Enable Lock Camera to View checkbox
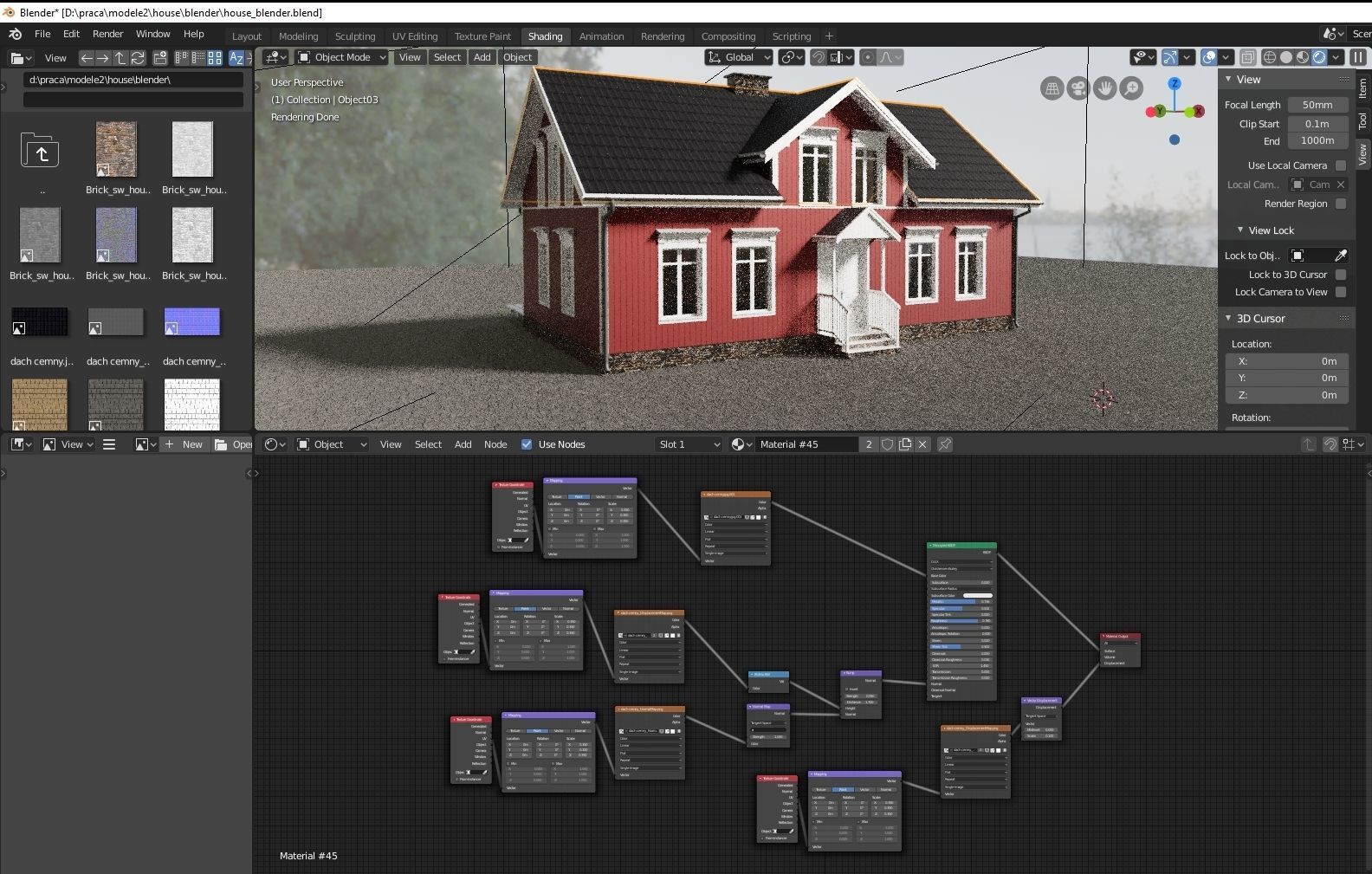1372x874 pixels. tap(1341, 292)
